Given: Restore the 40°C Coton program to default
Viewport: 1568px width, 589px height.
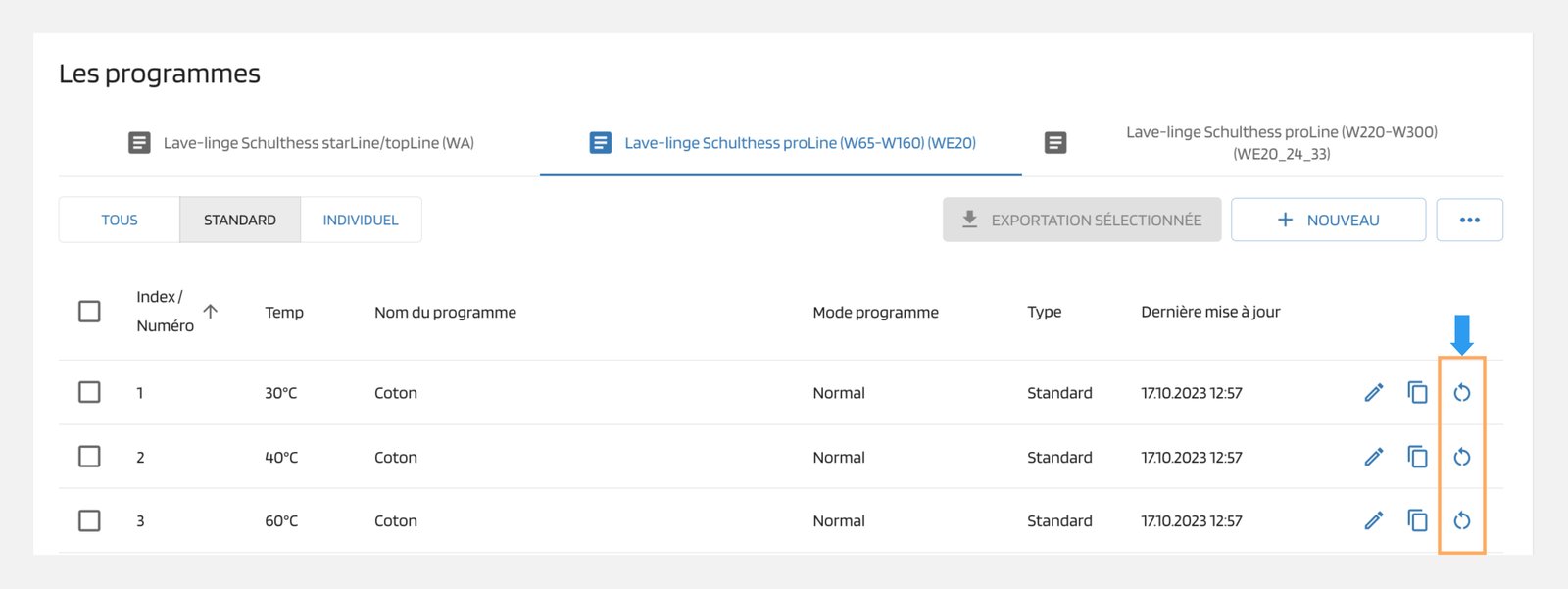Looking at the screenshot, I should click(1461, 457).
